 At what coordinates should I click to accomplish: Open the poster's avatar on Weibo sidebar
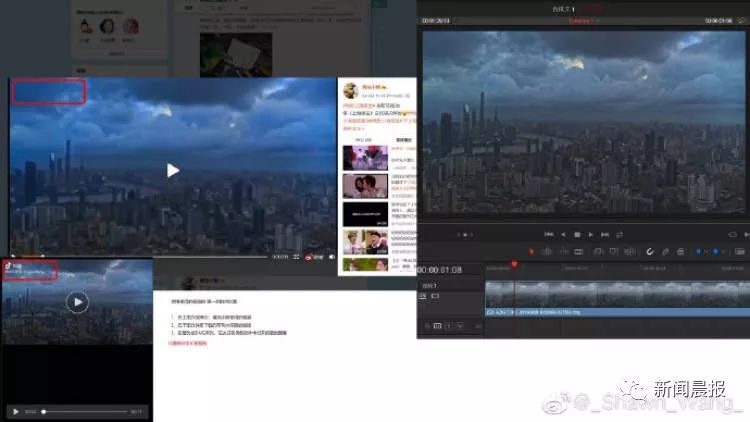click(x=351, y=90)
